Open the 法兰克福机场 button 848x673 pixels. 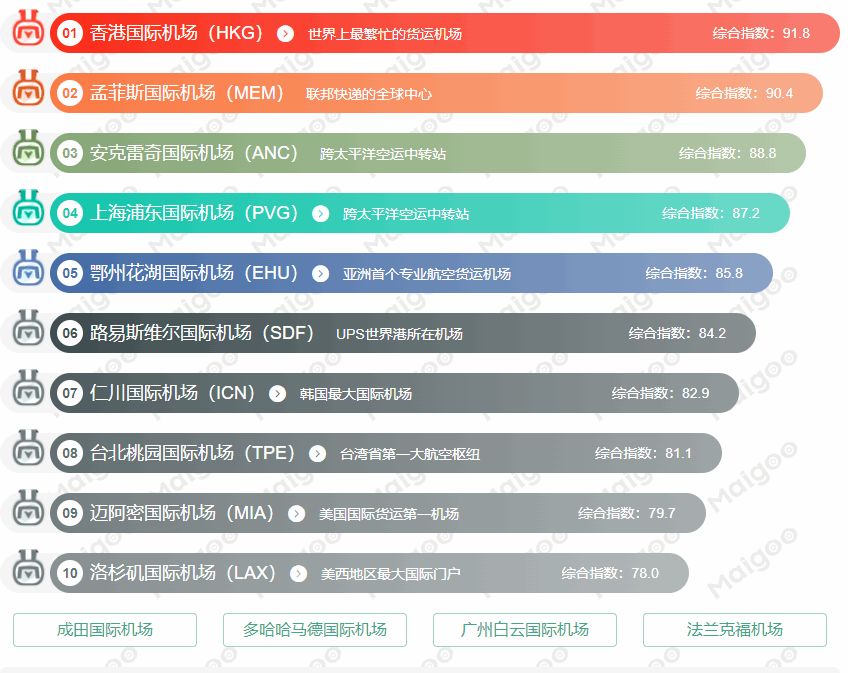click(x=734, y=630)
